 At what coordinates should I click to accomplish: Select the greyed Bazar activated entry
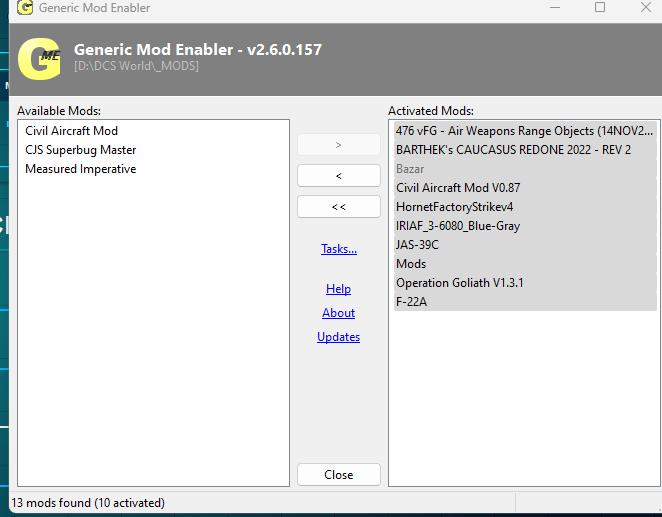click(525, 169)
